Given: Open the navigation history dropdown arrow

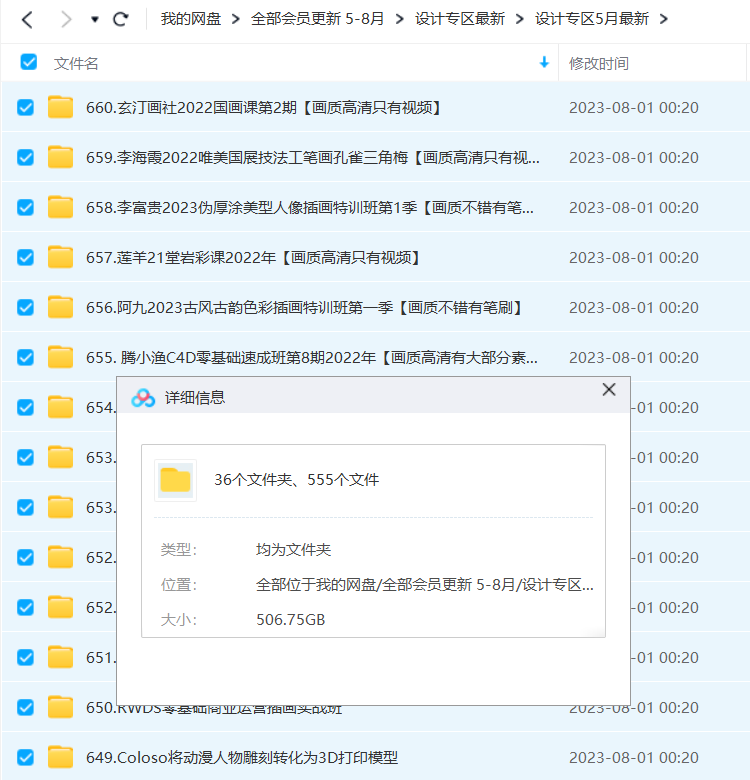Looking at the screenshot, I should 95,19.
